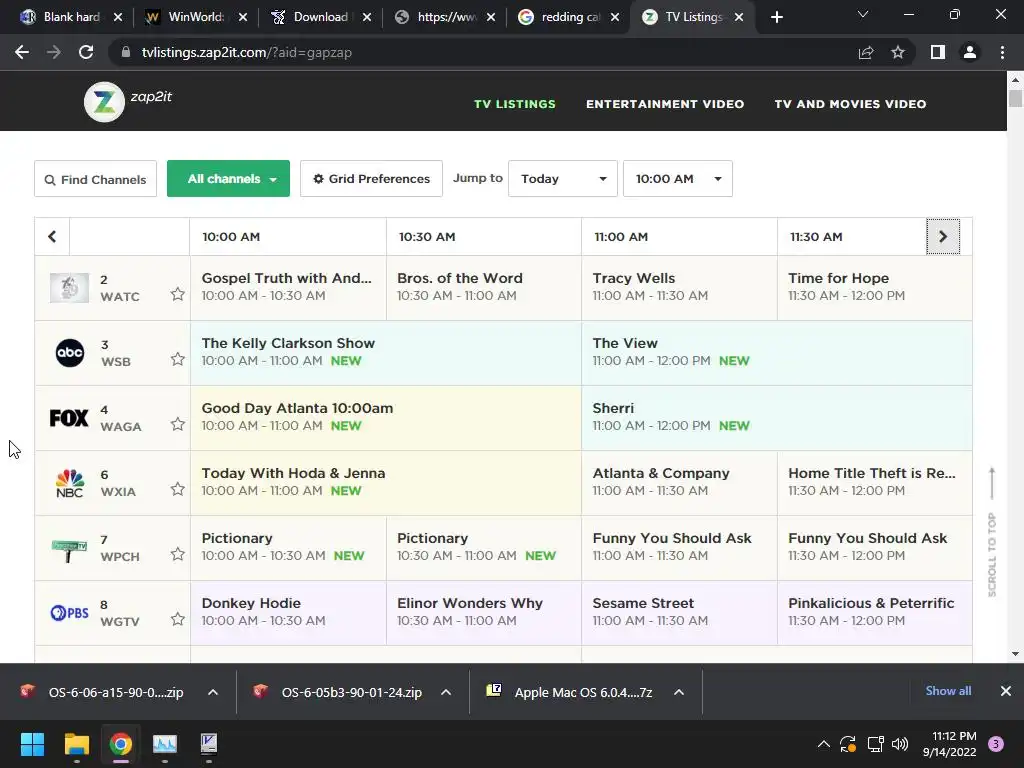Open a new browser tab
The image size is (1024, 768).
776,17
